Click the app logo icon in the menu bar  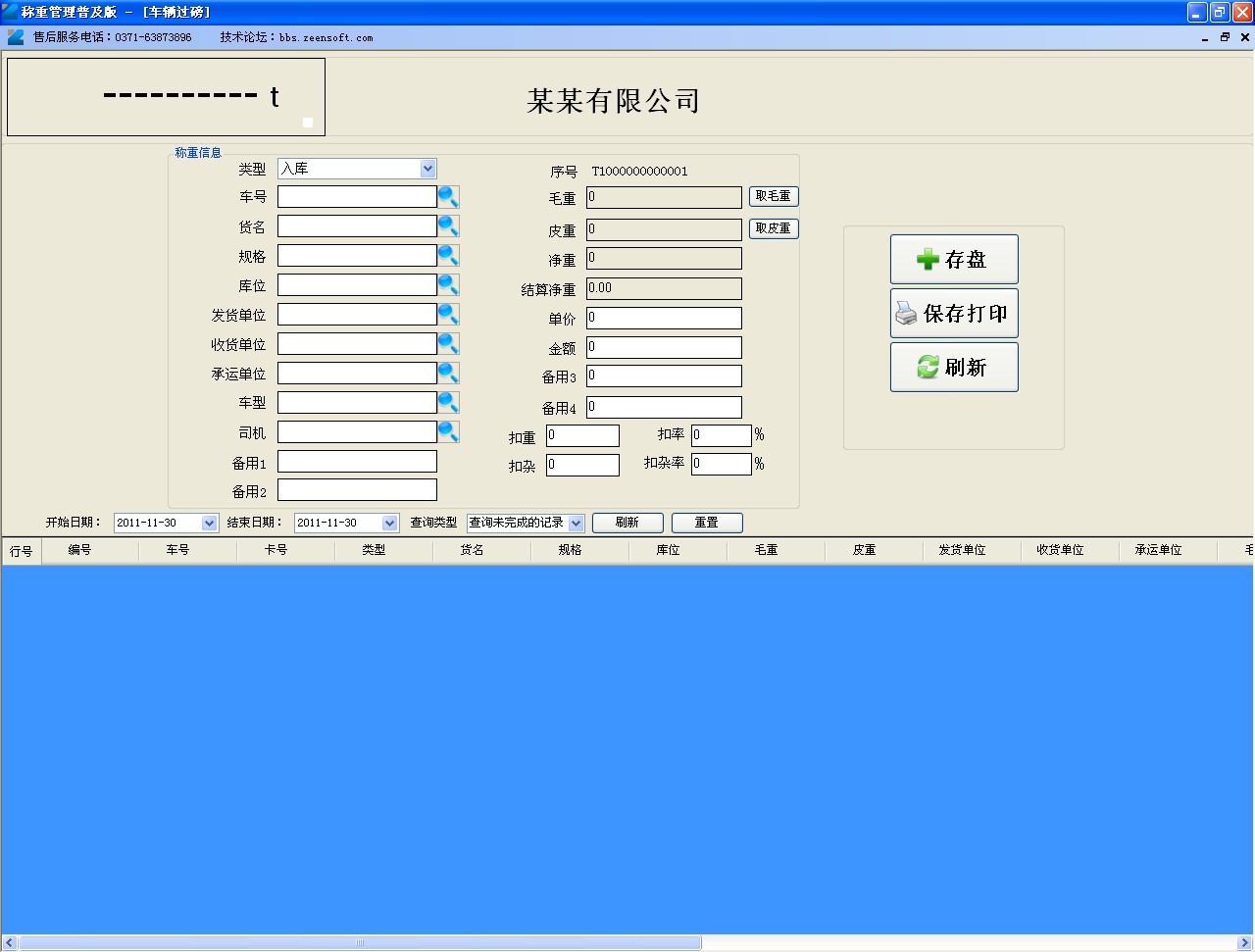coord(16,37)
